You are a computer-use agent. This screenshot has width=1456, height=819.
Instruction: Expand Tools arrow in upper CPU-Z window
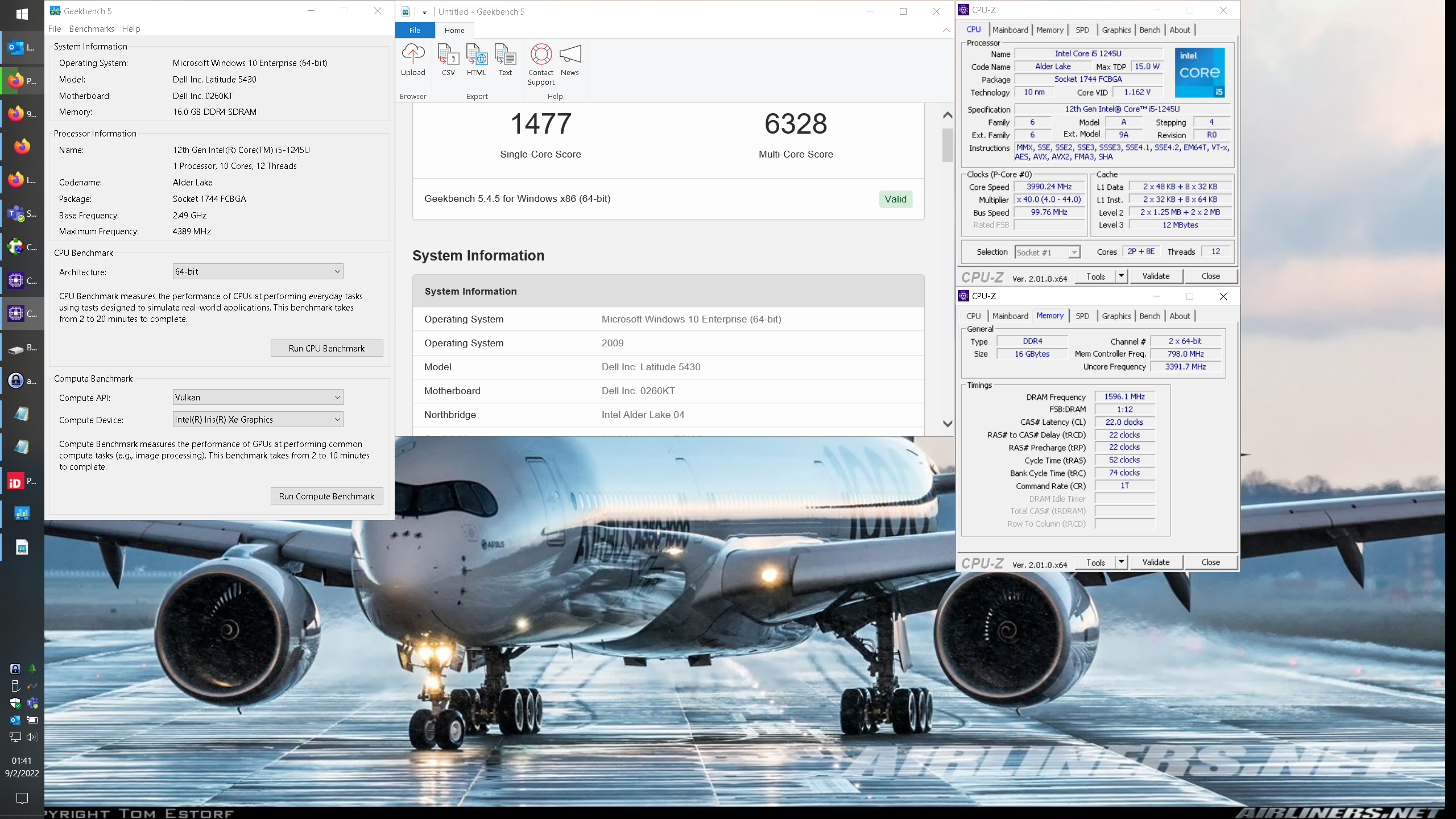[x=1121, y=276]
